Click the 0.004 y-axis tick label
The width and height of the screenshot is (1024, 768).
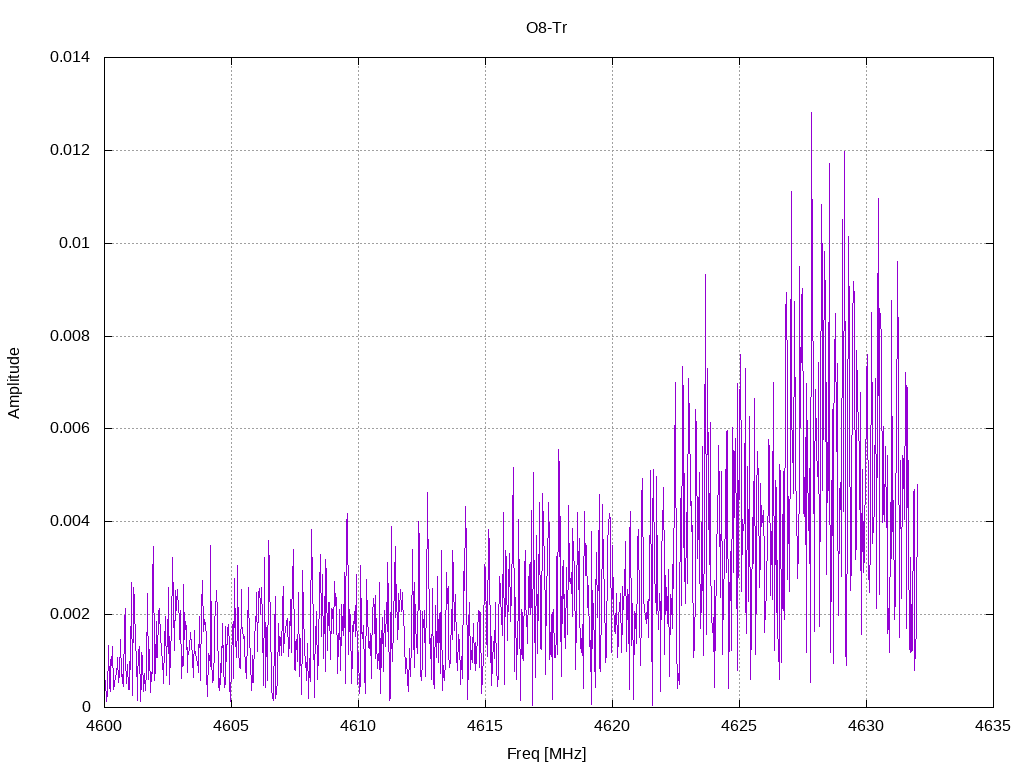click(70, 521)
